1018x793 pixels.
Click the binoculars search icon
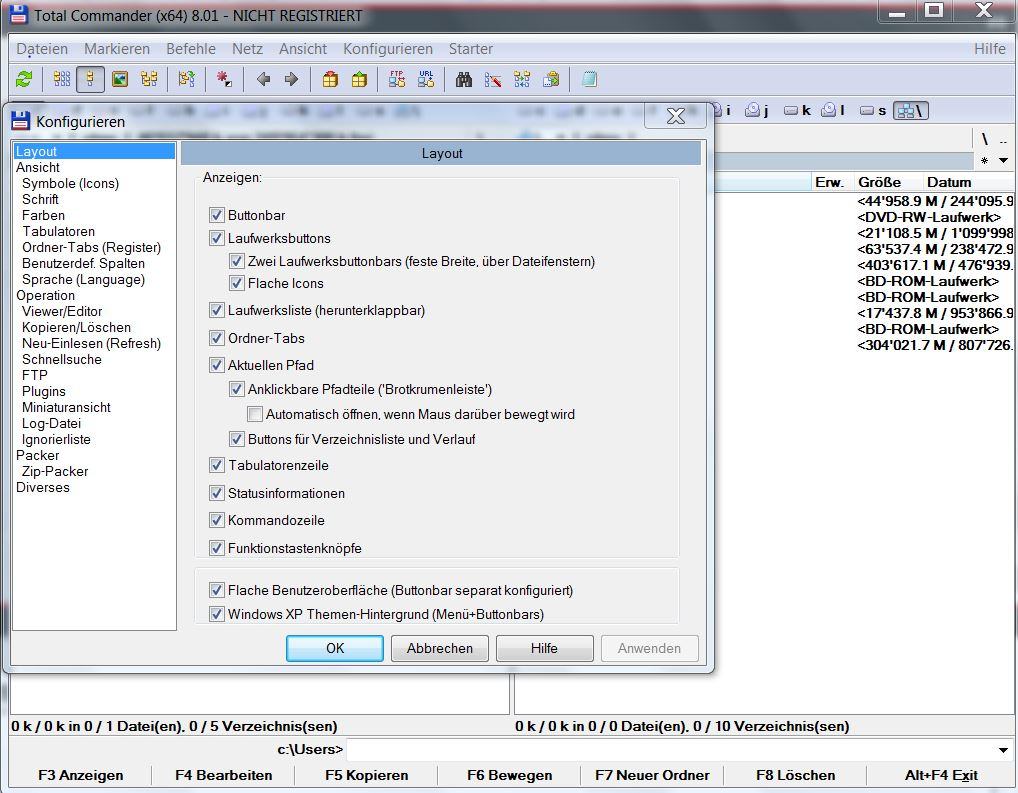[464, 79]
